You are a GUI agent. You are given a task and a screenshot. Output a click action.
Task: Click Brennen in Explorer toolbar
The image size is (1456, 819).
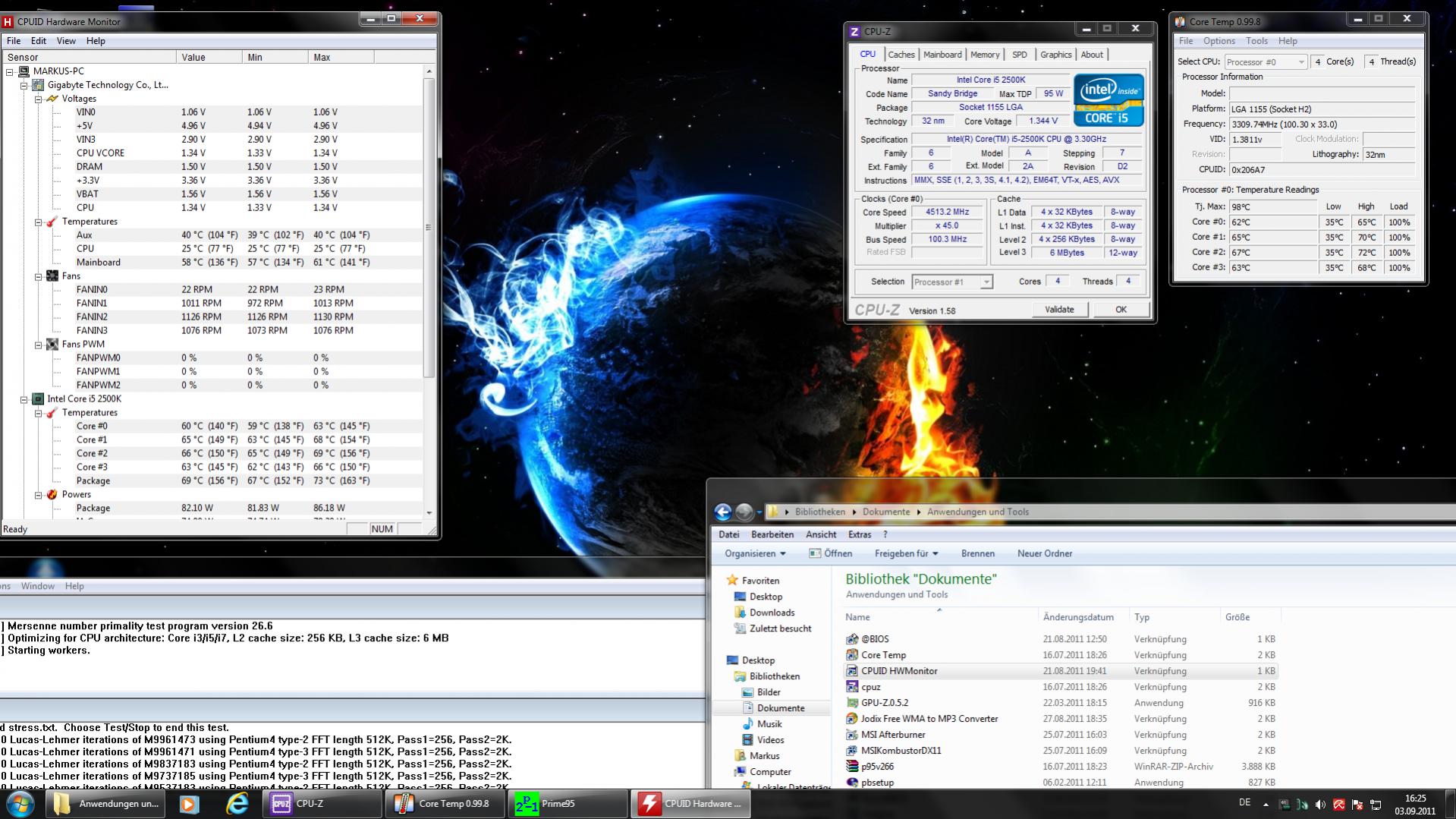(978, 553)
